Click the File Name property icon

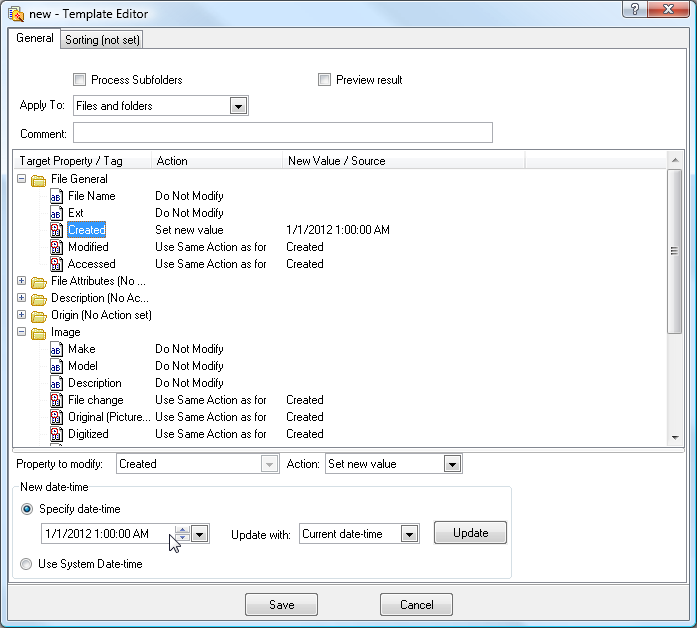tap(56, 196)
